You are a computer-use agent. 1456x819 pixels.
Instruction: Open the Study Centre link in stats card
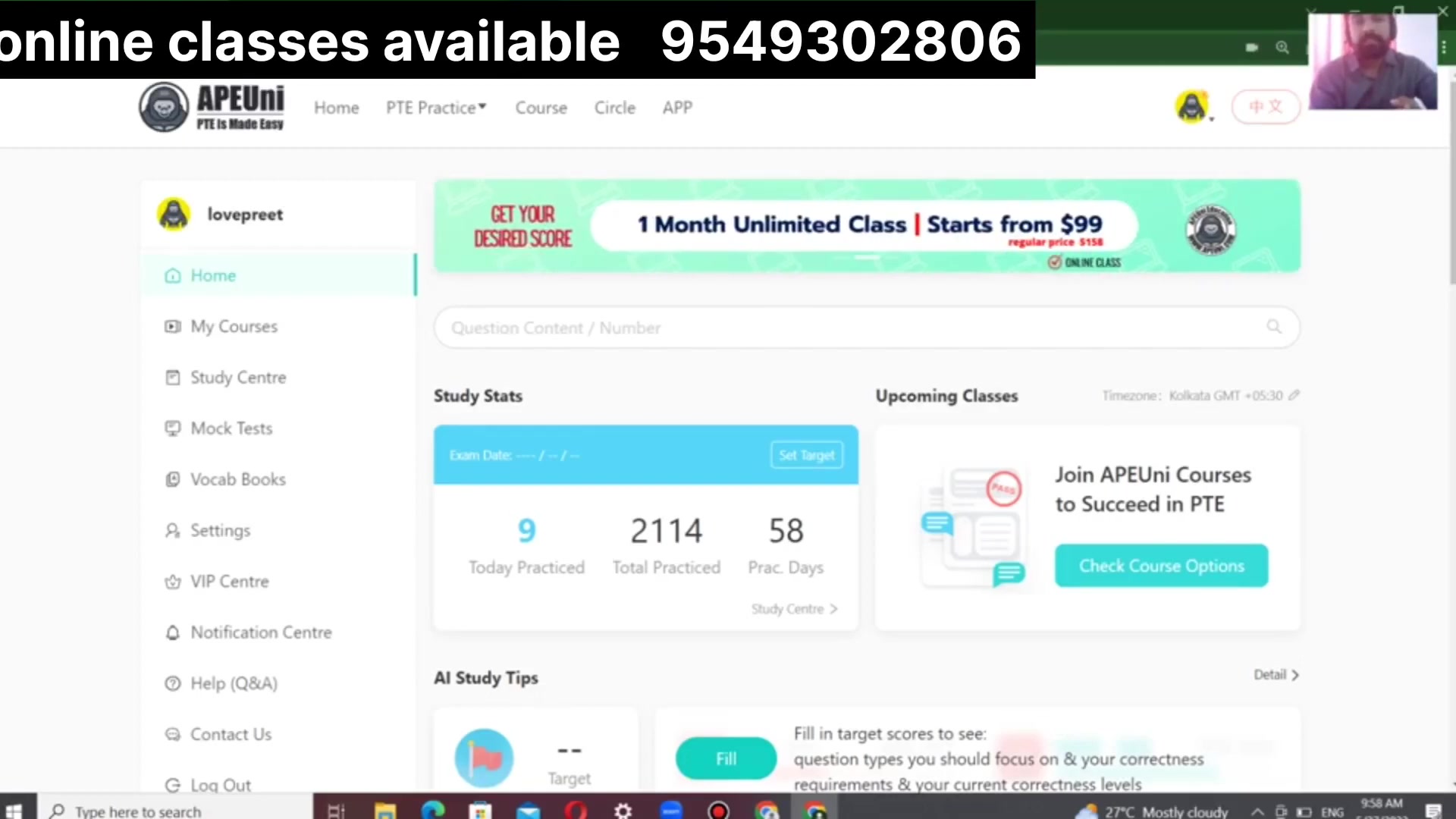[794, 609]
